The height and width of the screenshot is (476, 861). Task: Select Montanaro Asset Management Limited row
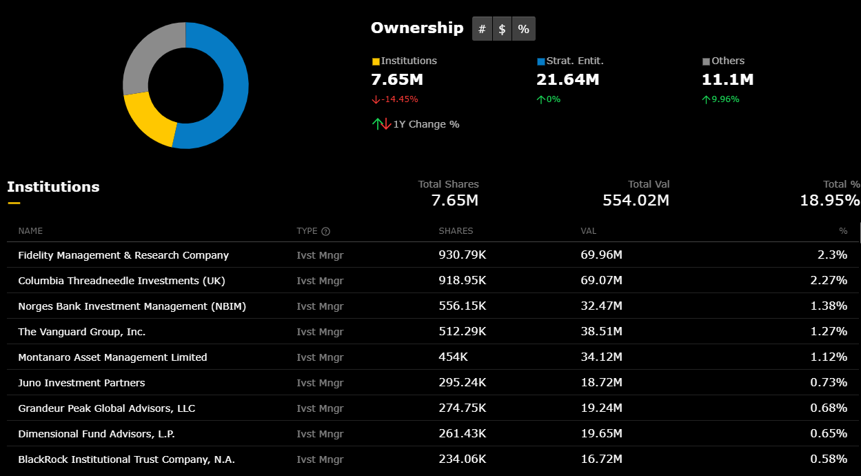coord(433,357)
